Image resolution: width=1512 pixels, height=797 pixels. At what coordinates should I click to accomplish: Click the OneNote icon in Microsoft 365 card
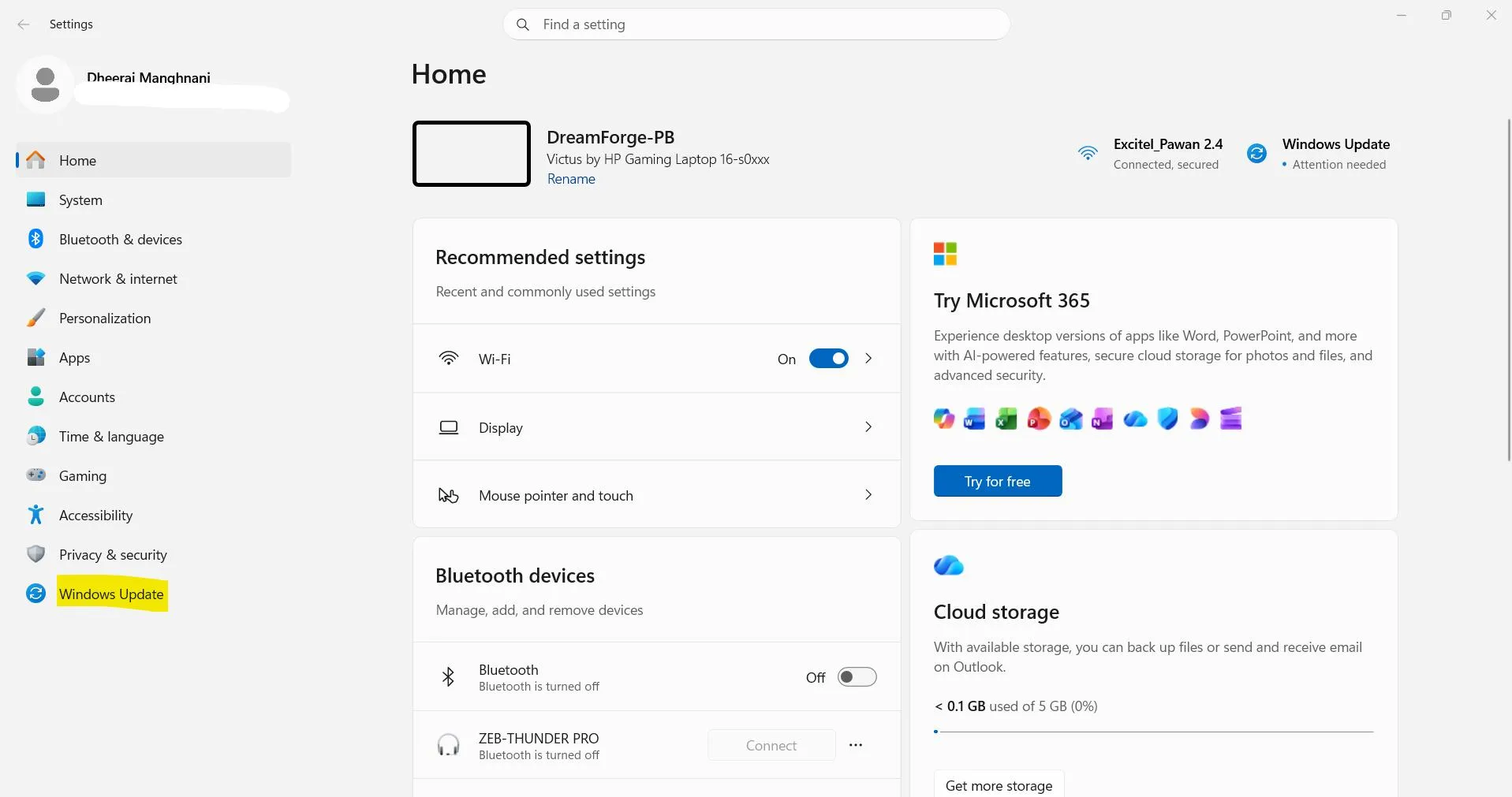[x=1103, y=419]
